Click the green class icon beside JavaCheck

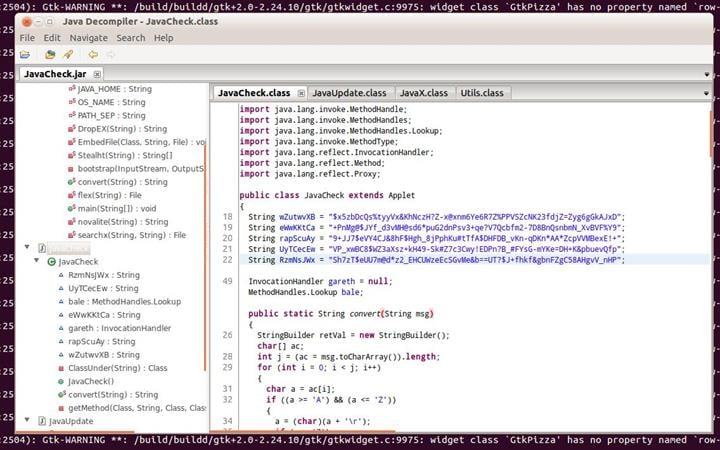coord(51,261)
